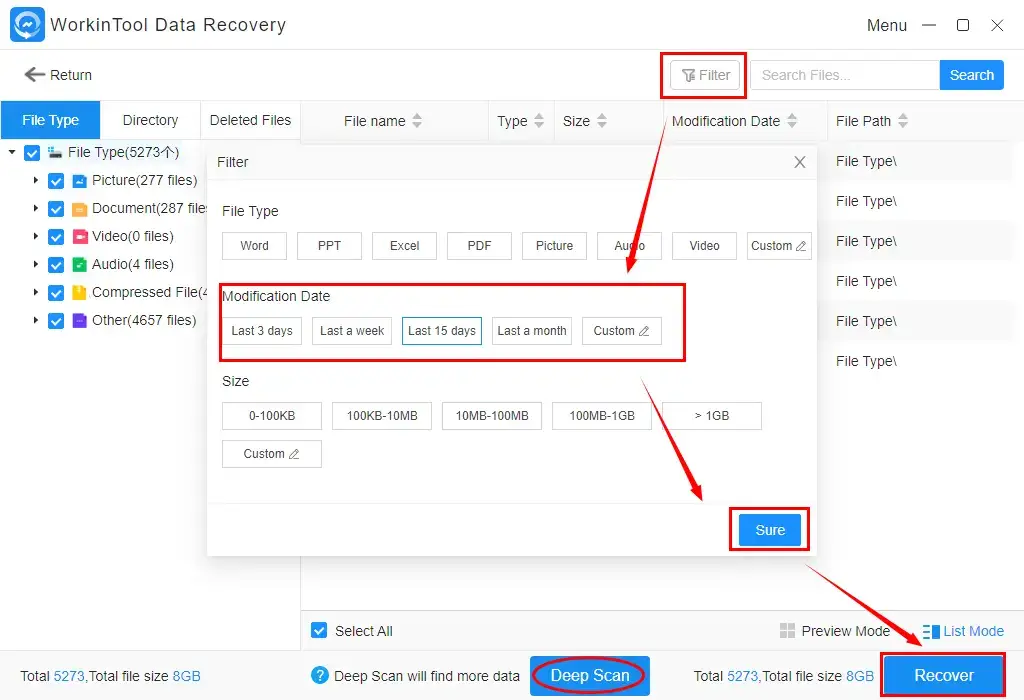Sort by Modification Date column arrows
This screenshot has width=1024, height=700.
pos(792,121)
